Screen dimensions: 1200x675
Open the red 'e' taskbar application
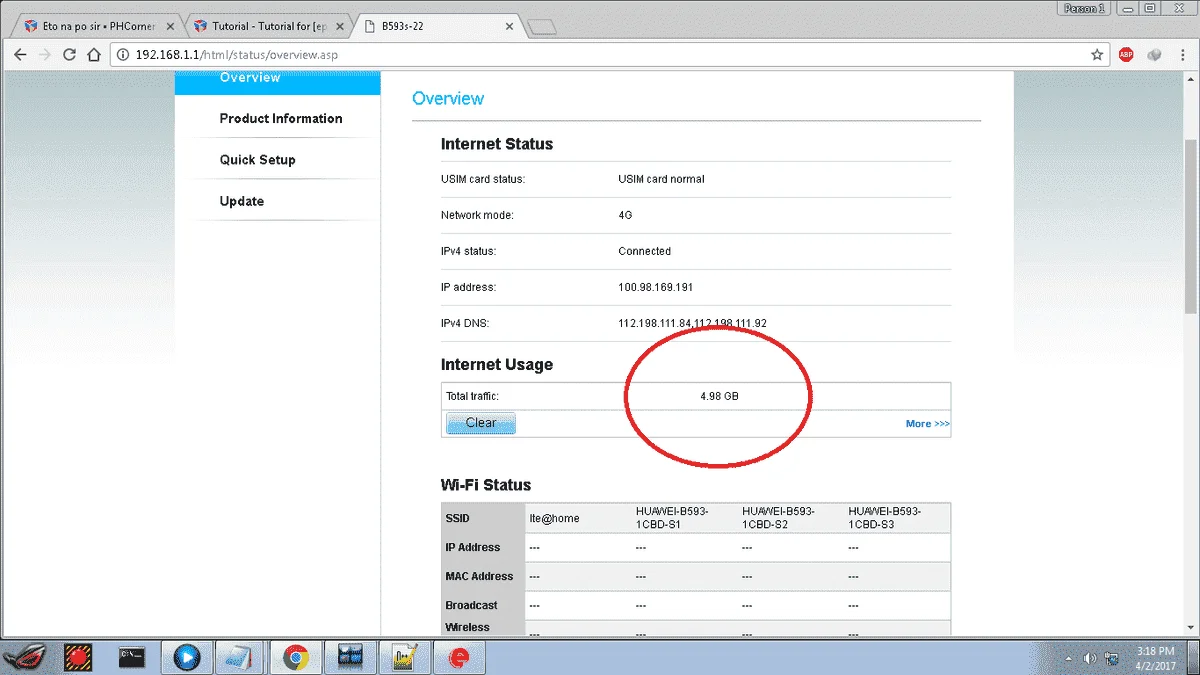pyautogui.click(x=459, y=657)
